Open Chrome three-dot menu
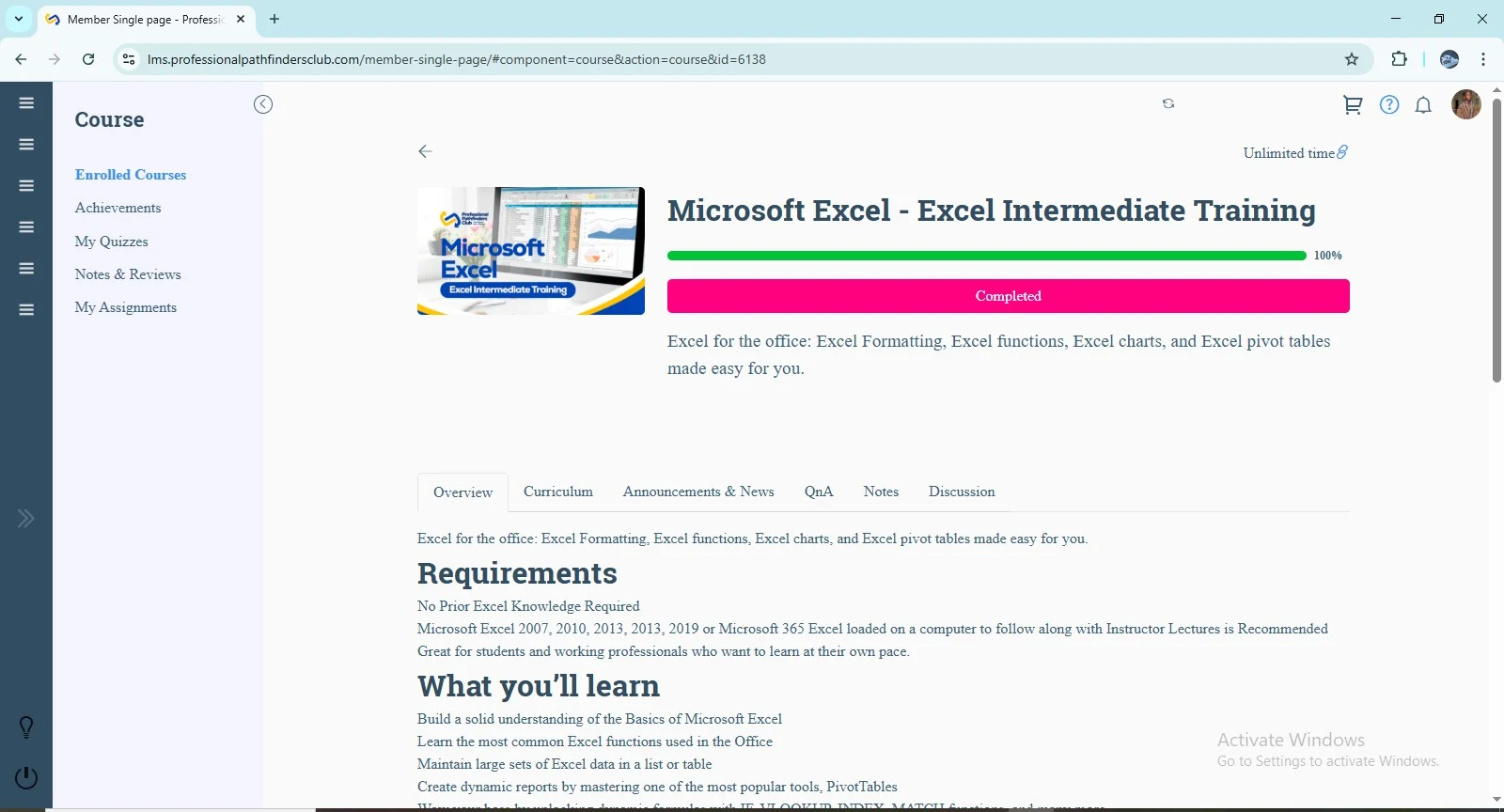Image resolution: width=1504 pixels, height=812 pixels. tap(1483, 59)
